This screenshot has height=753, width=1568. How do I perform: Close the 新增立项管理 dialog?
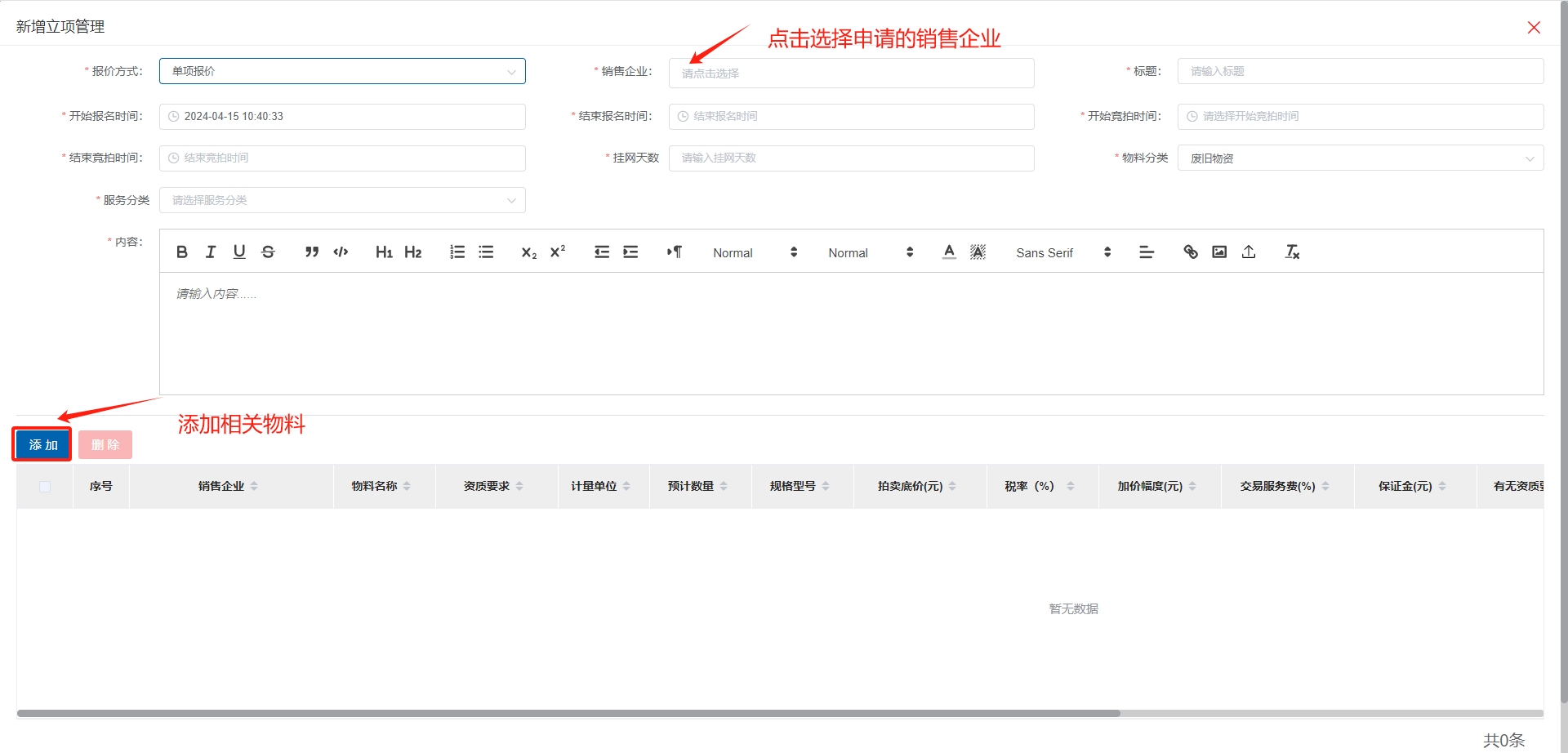coord(1534,28)
